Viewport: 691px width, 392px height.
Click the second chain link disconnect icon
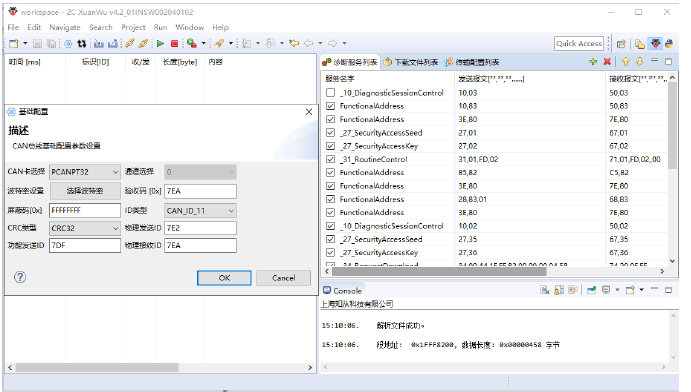tap(143, 43)
